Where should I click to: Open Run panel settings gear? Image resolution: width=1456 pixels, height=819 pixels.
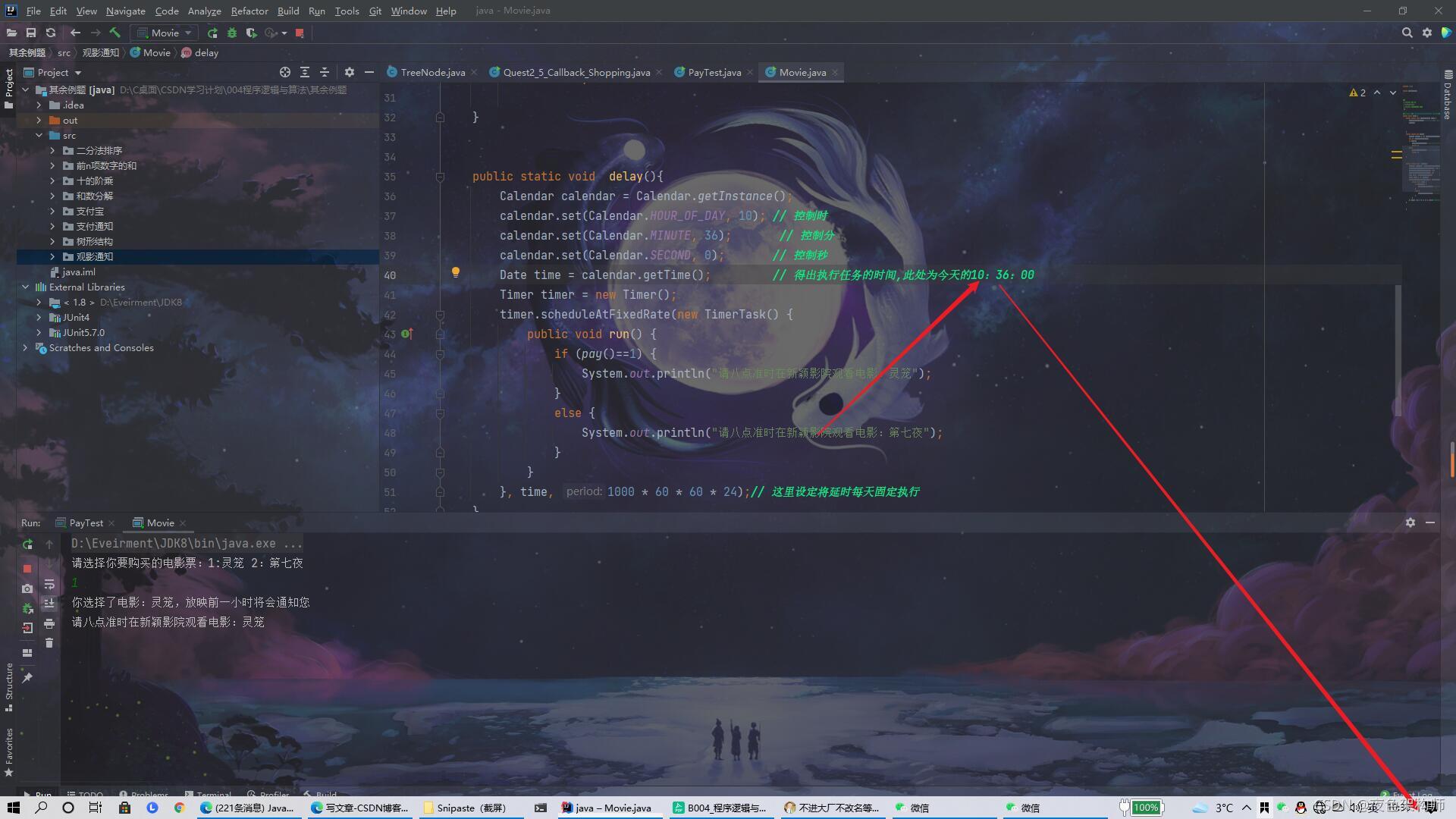pos(1410,522)
